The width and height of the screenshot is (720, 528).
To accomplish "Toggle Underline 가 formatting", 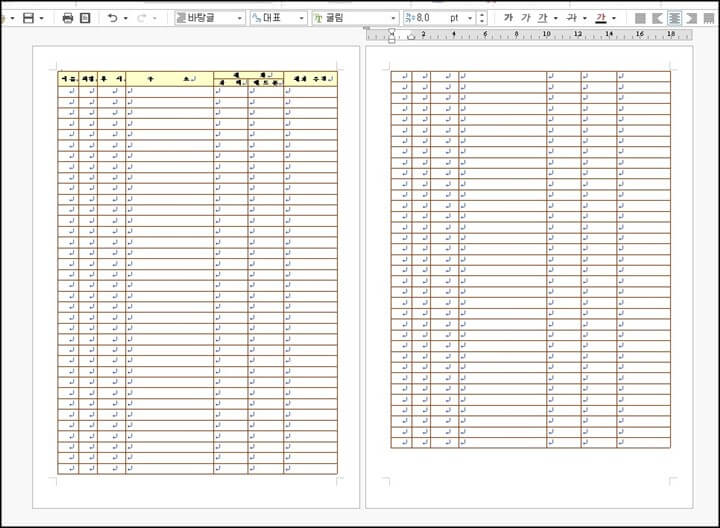I will pos(543,18).
